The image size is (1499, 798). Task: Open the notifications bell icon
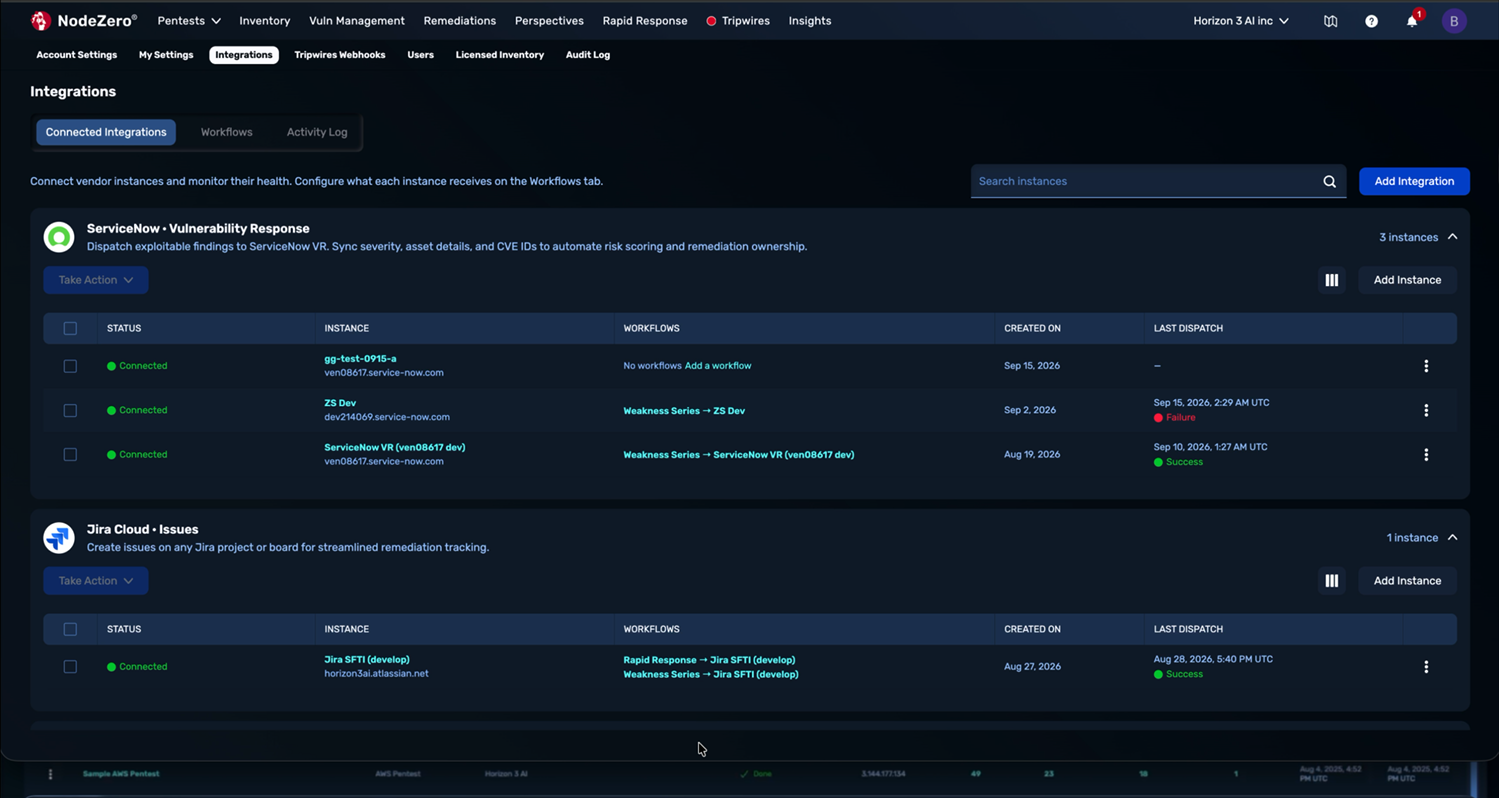click(x=1412, y=21)
